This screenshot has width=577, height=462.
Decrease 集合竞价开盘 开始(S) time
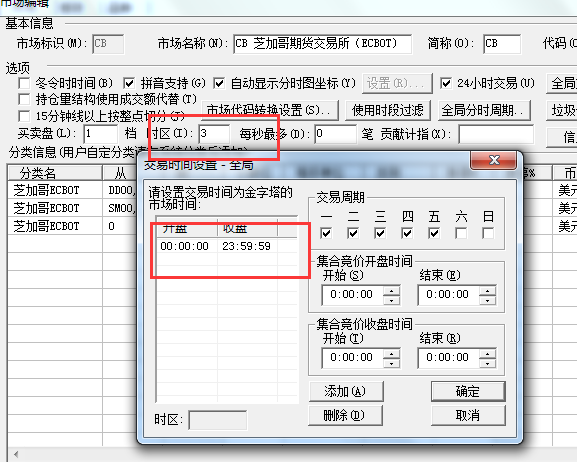392,300
